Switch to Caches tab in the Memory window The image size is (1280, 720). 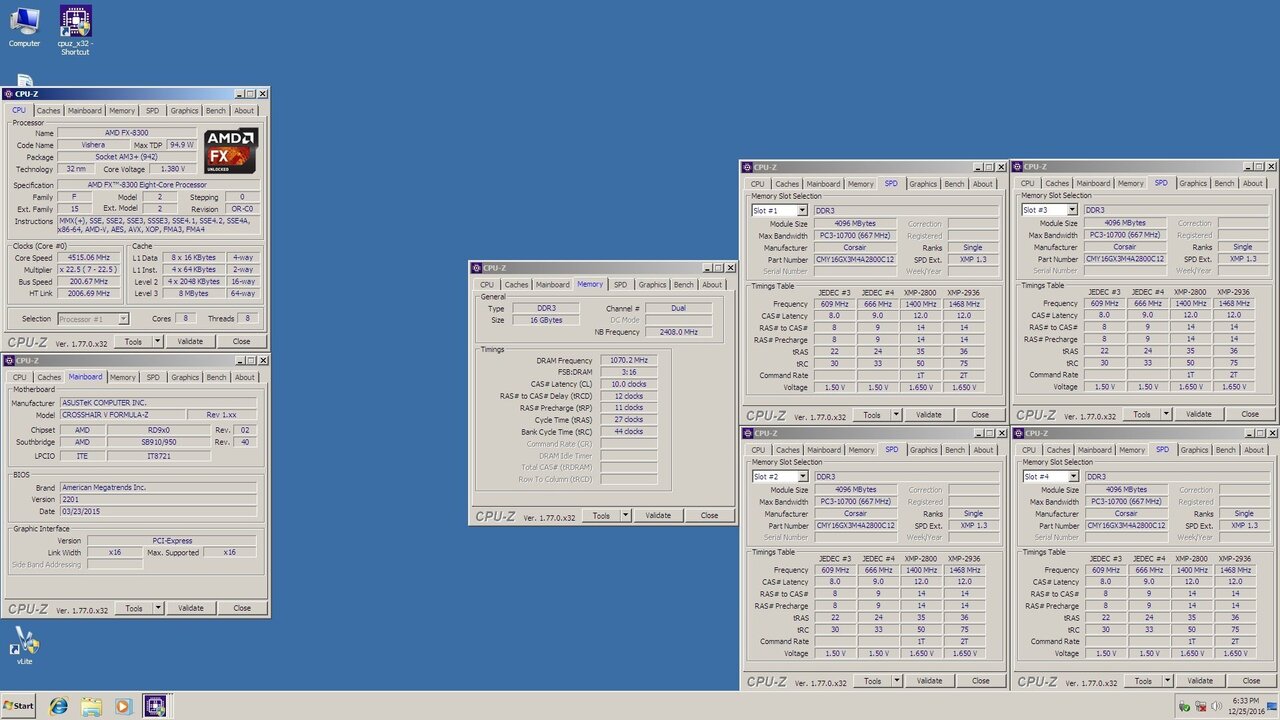[516, 285]
